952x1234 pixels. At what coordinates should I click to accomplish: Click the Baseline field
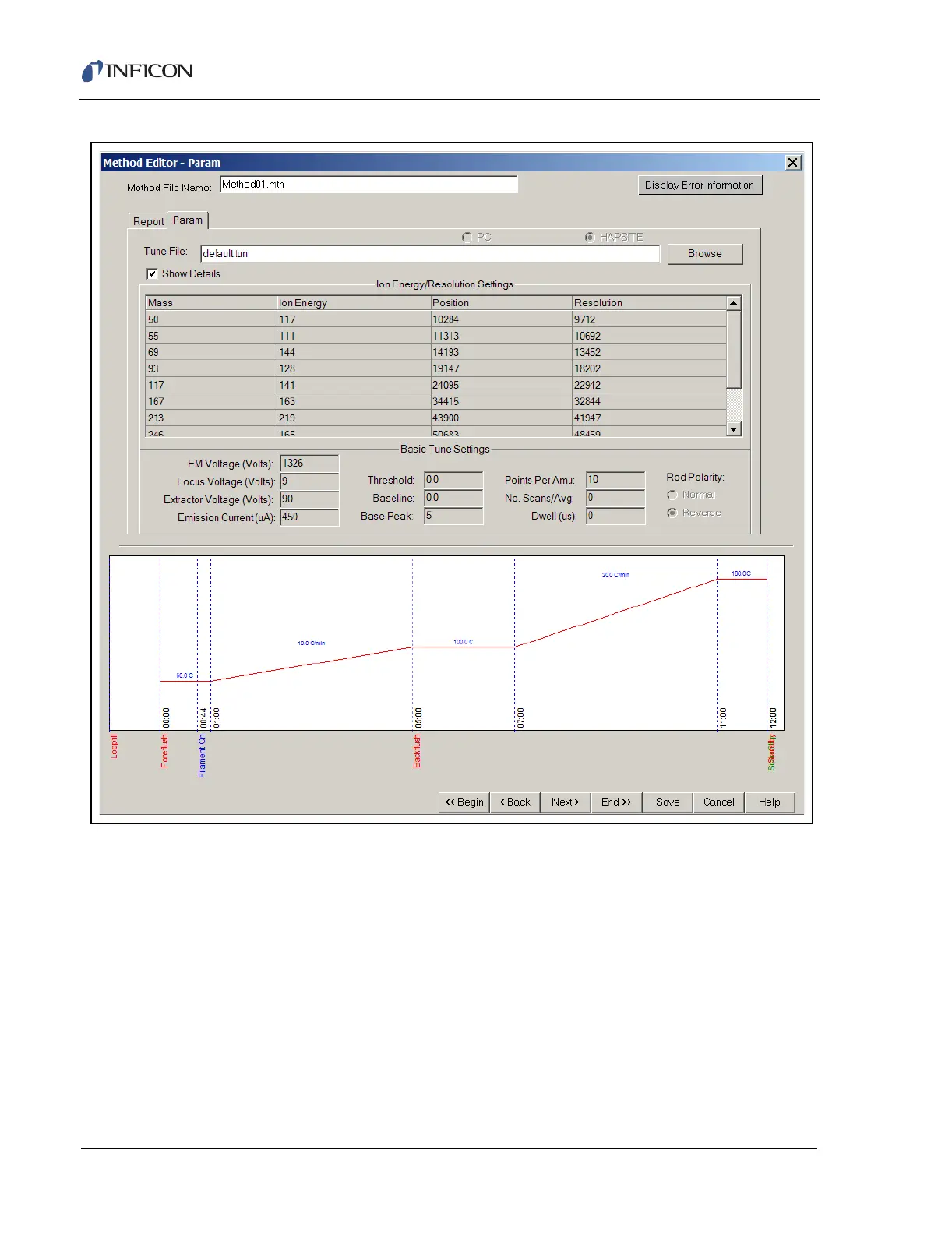453,498
